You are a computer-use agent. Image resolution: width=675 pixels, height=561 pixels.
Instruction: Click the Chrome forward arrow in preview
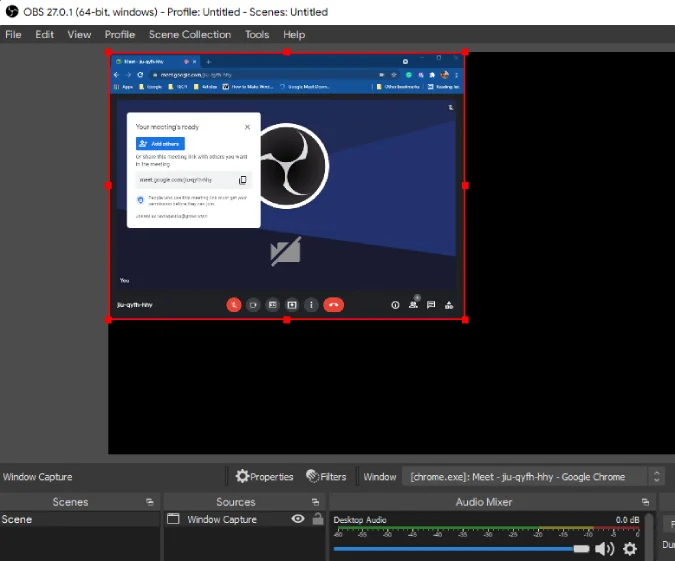click(128, 74)
